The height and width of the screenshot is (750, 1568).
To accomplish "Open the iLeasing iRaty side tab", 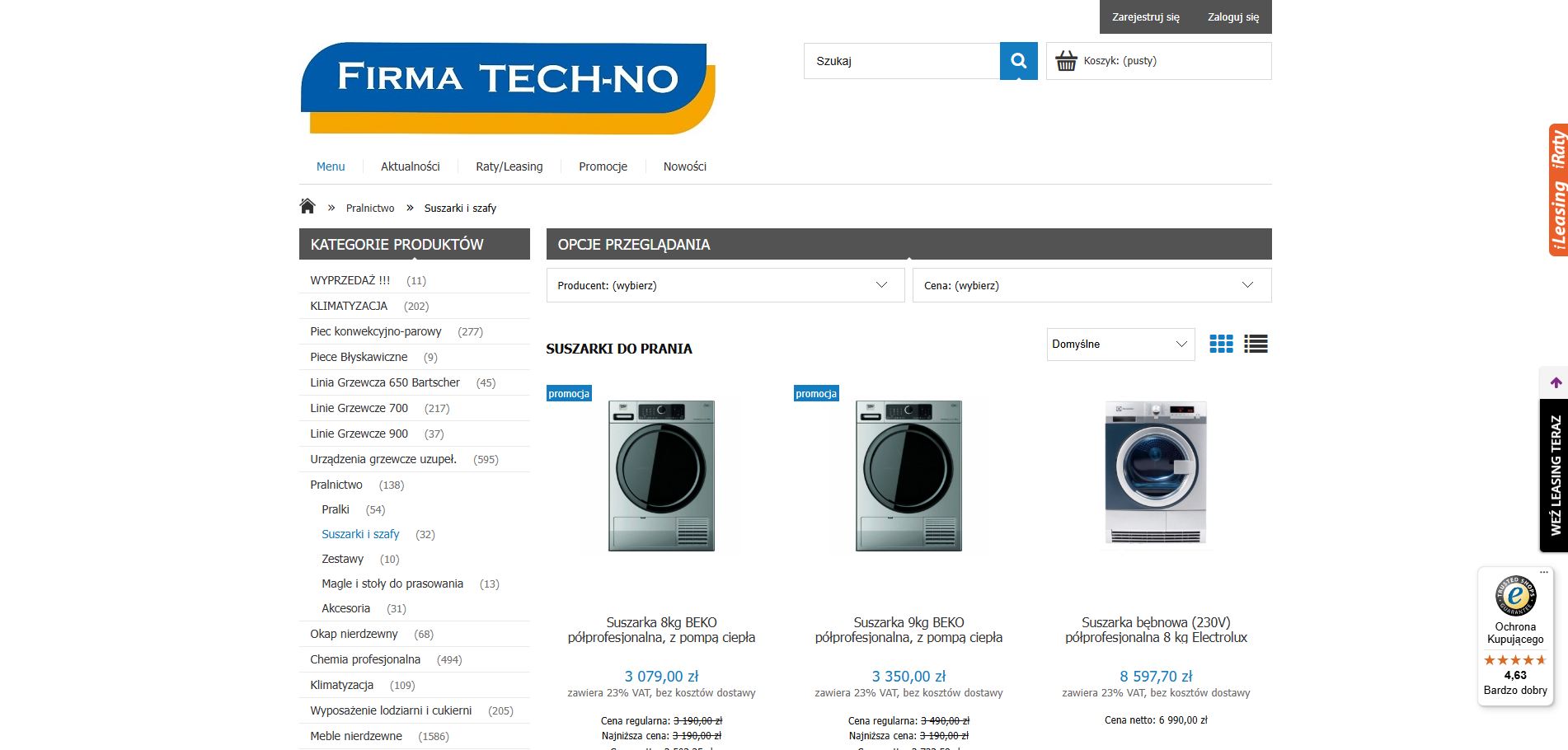I will (1557, 190).
